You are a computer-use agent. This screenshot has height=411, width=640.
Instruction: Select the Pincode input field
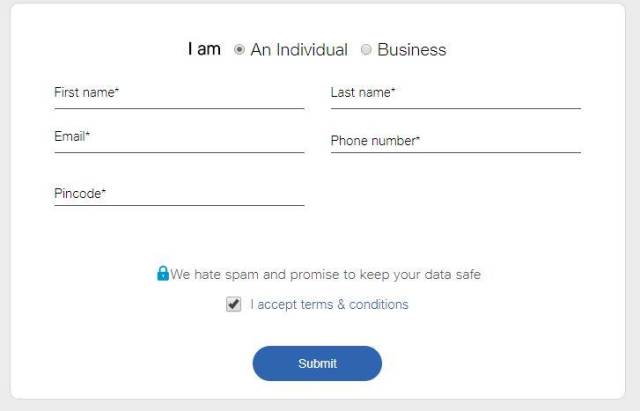click(179, 195)
